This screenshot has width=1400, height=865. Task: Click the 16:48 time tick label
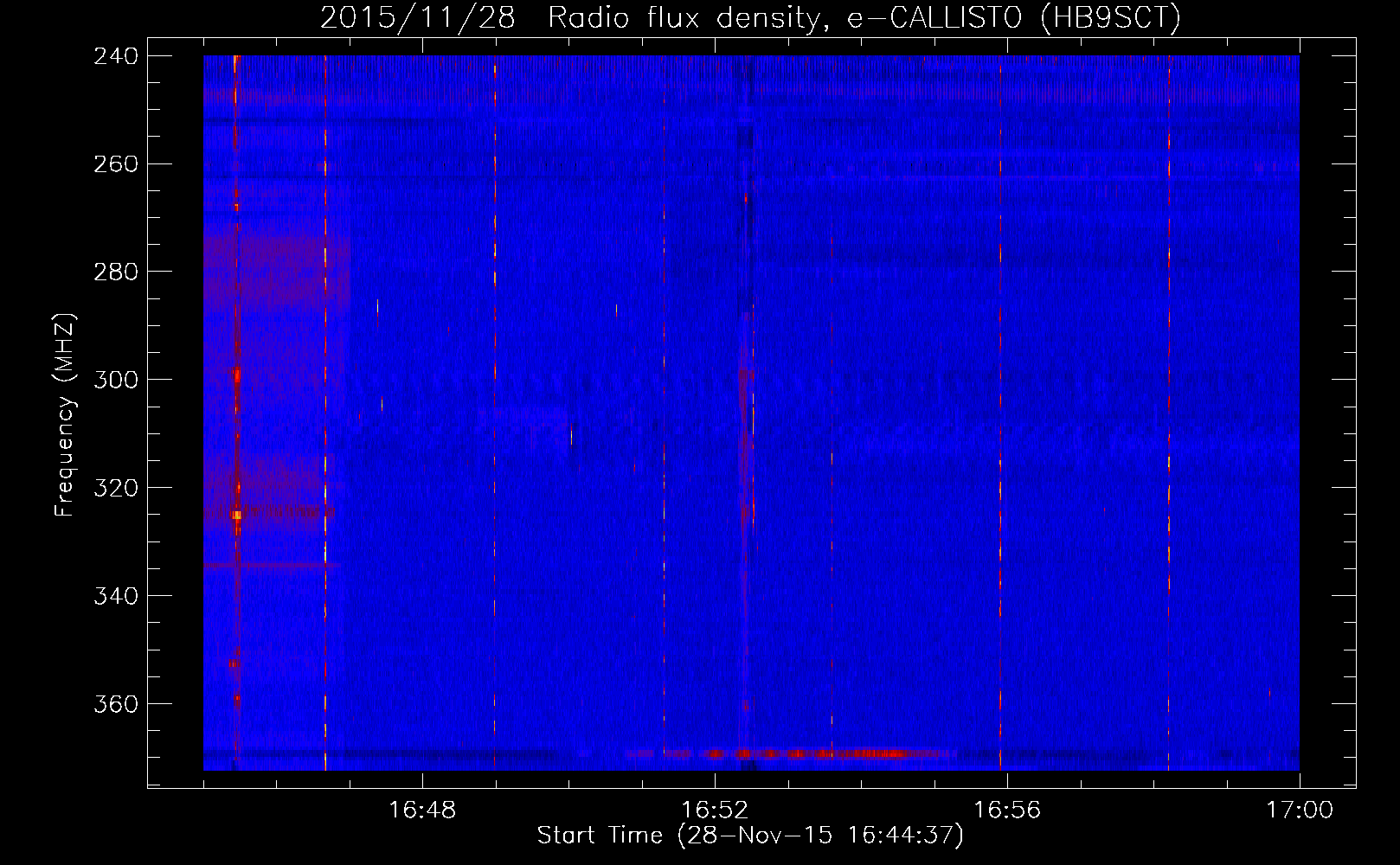click(x=422, y=811)
